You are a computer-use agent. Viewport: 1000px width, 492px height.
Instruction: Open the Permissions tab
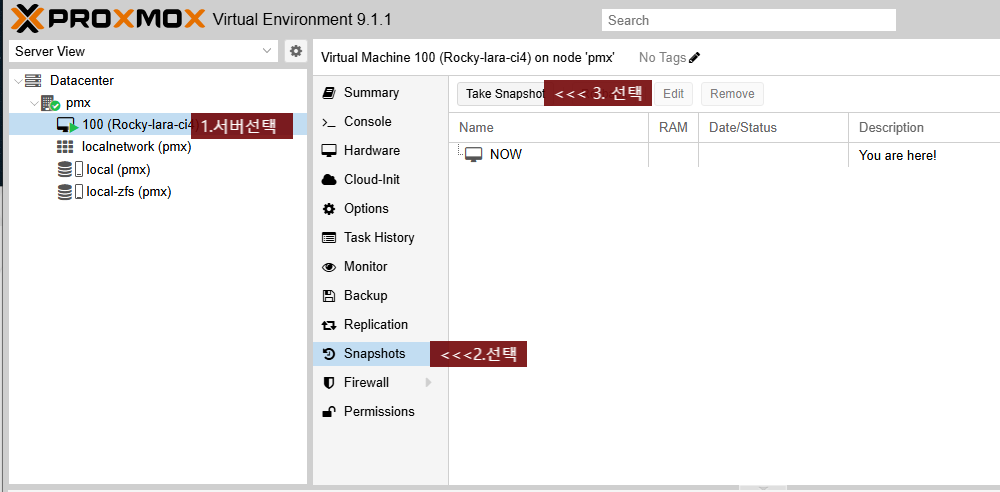381,412
